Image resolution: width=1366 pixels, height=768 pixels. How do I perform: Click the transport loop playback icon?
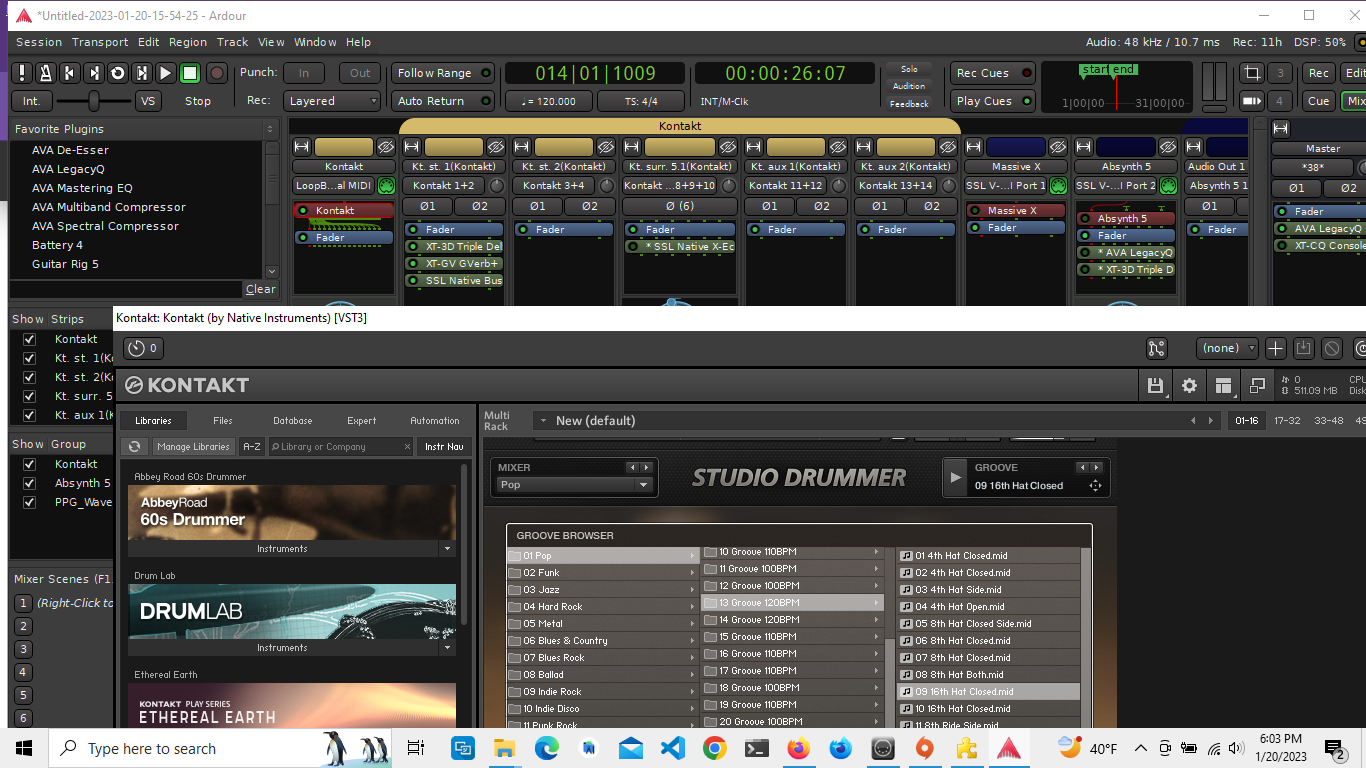[117, 73]
